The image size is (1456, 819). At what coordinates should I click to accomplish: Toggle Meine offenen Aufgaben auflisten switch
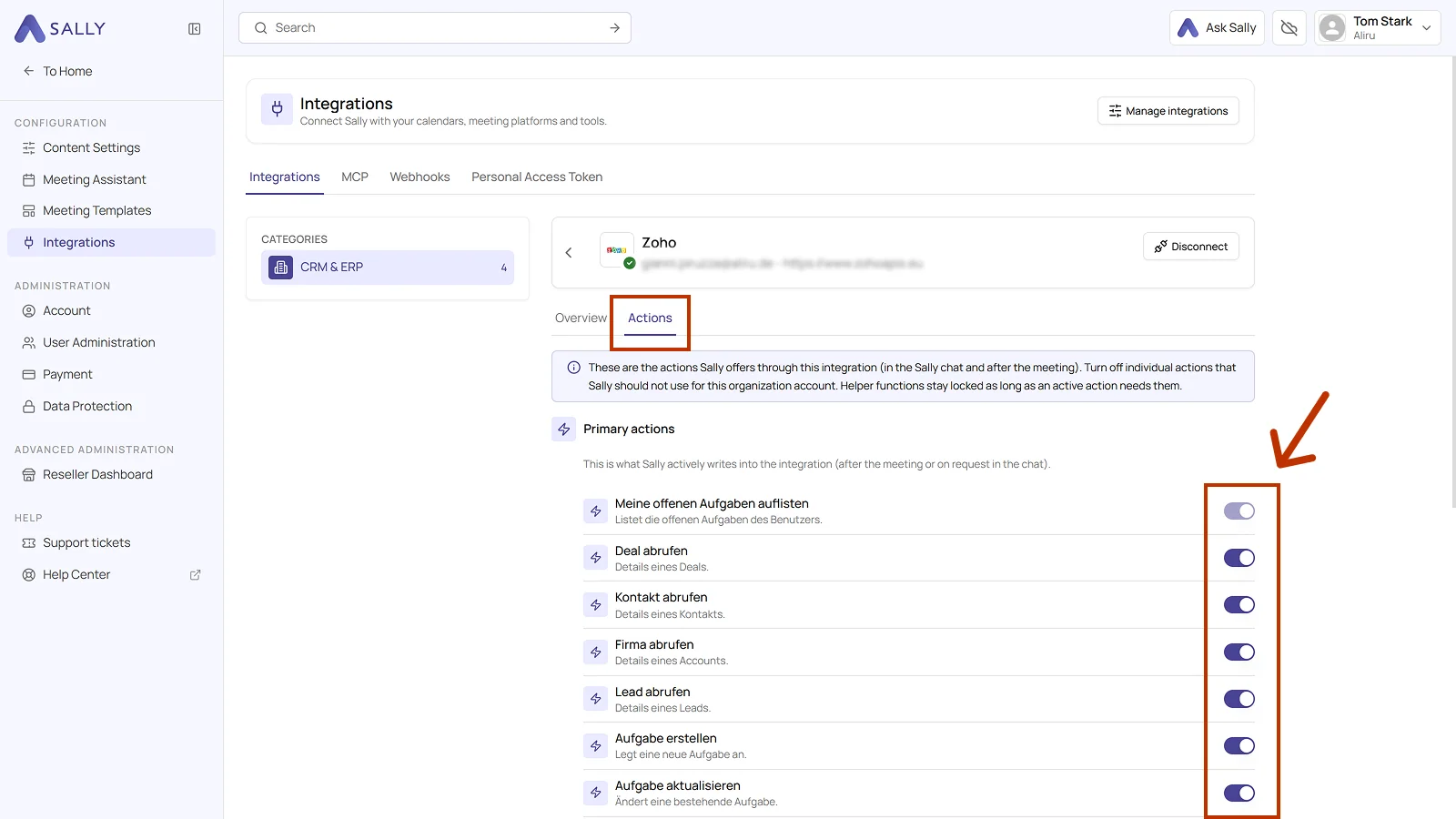pos(1239,511)
